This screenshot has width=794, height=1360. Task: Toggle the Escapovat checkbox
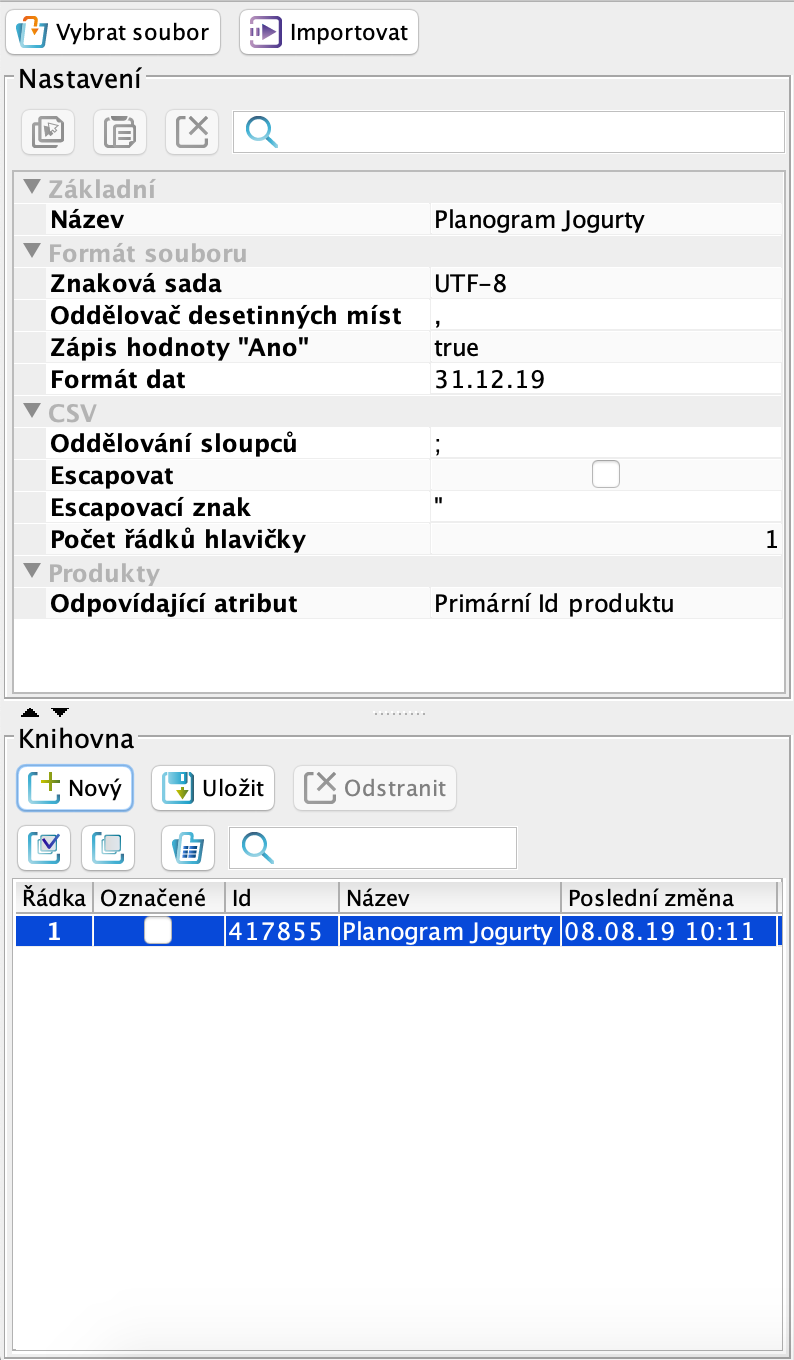pos(605,475)
